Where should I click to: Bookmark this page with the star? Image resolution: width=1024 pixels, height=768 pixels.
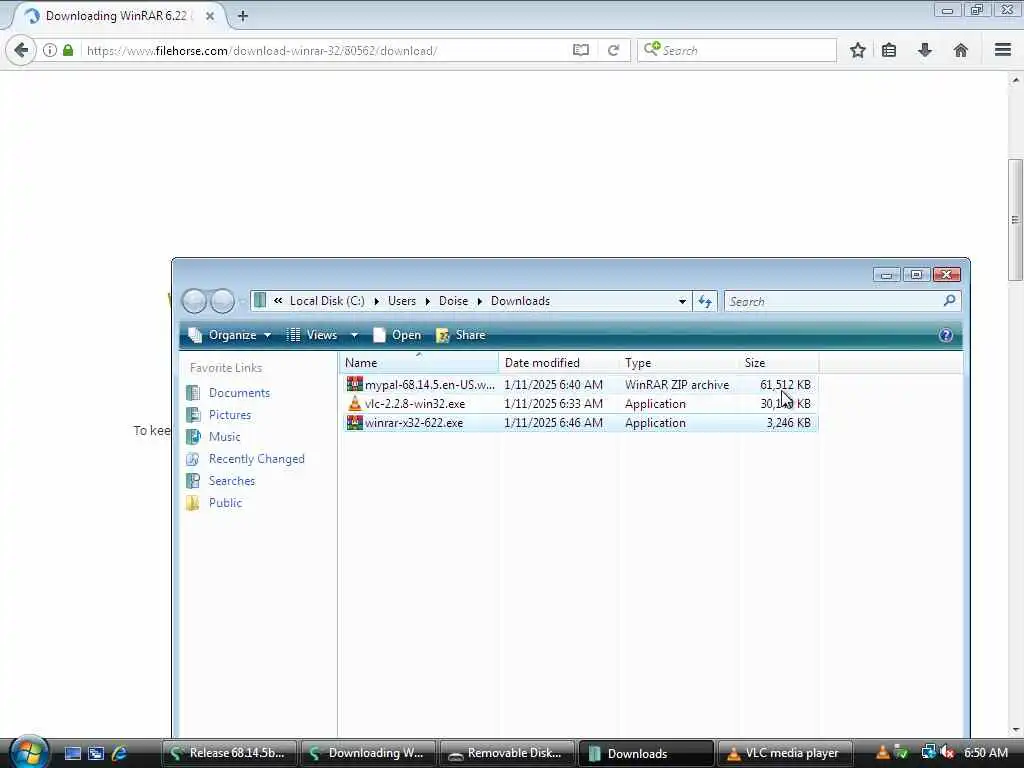857,50
